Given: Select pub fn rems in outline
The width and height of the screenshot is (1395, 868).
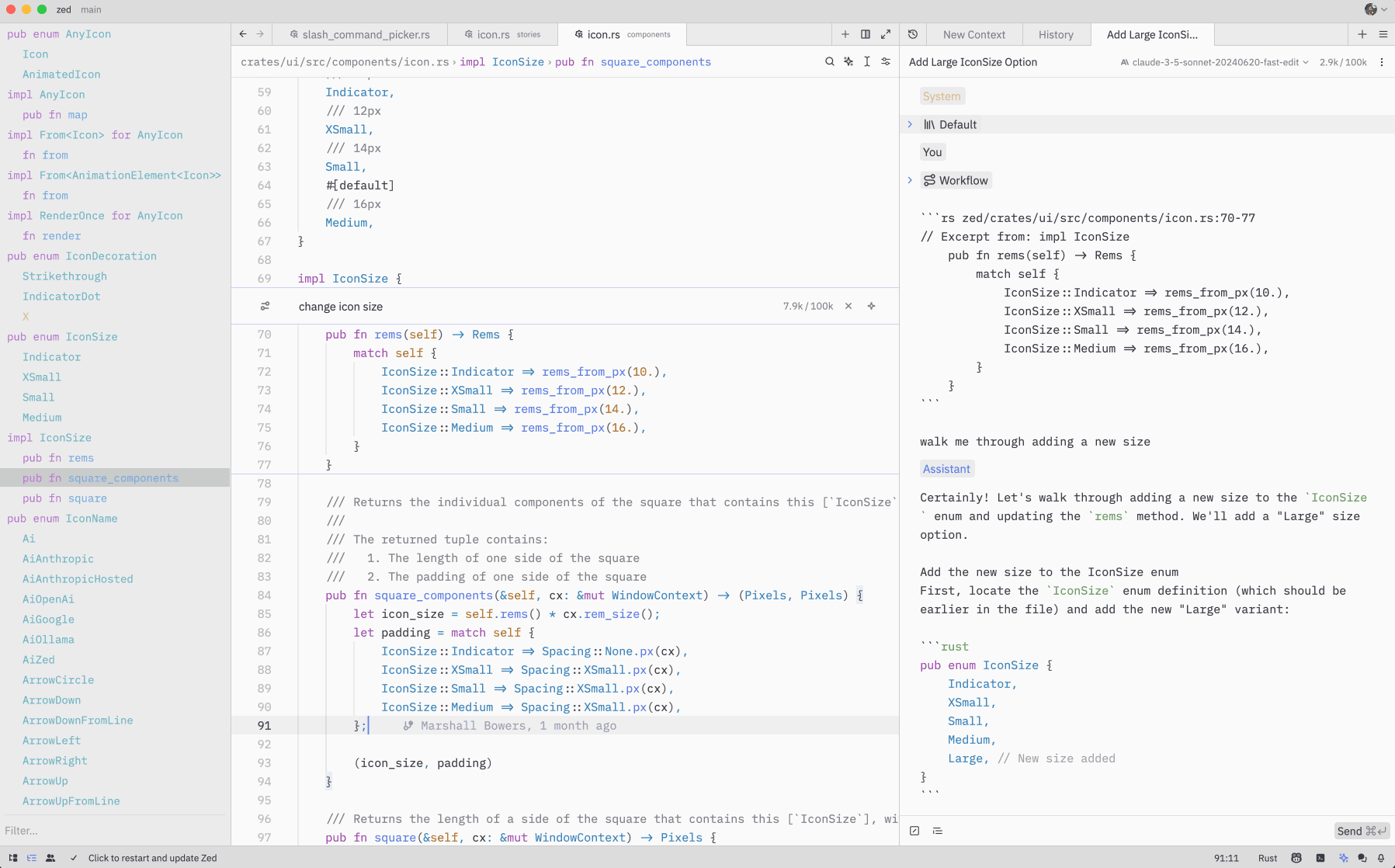Looking at the screenshot, I should point(58,458).
